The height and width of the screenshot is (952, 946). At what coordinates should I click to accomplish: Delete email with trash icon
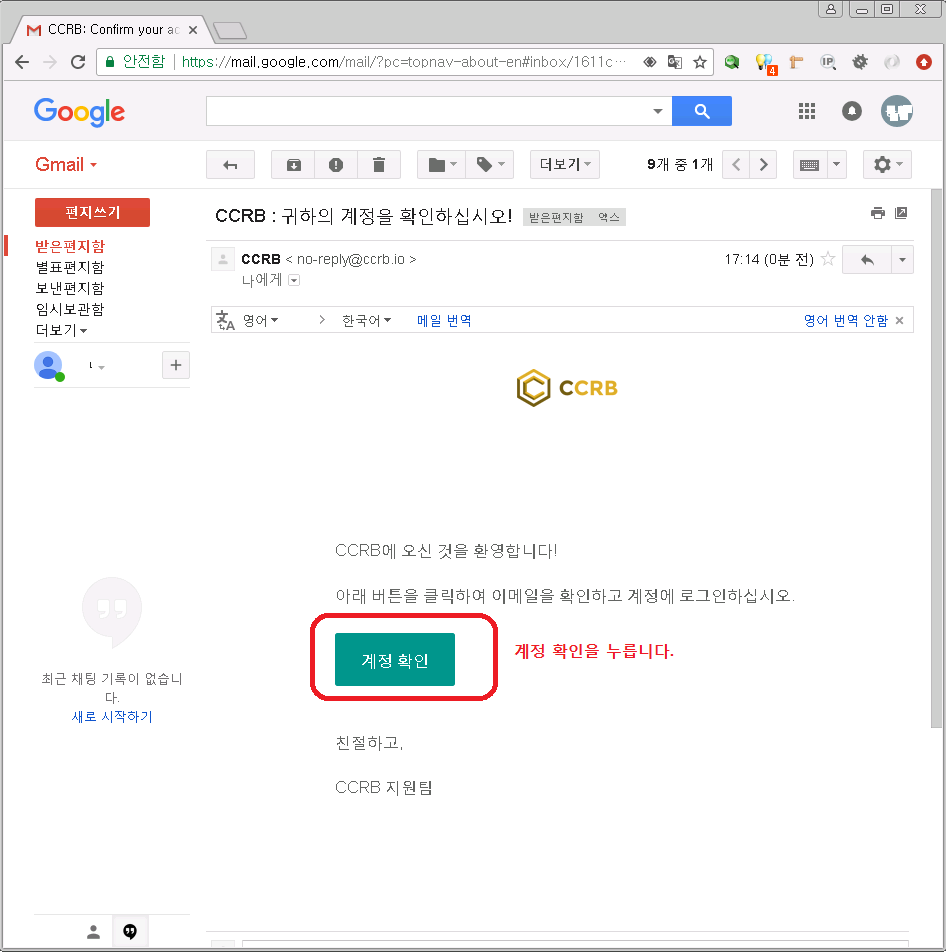point(379,165)
